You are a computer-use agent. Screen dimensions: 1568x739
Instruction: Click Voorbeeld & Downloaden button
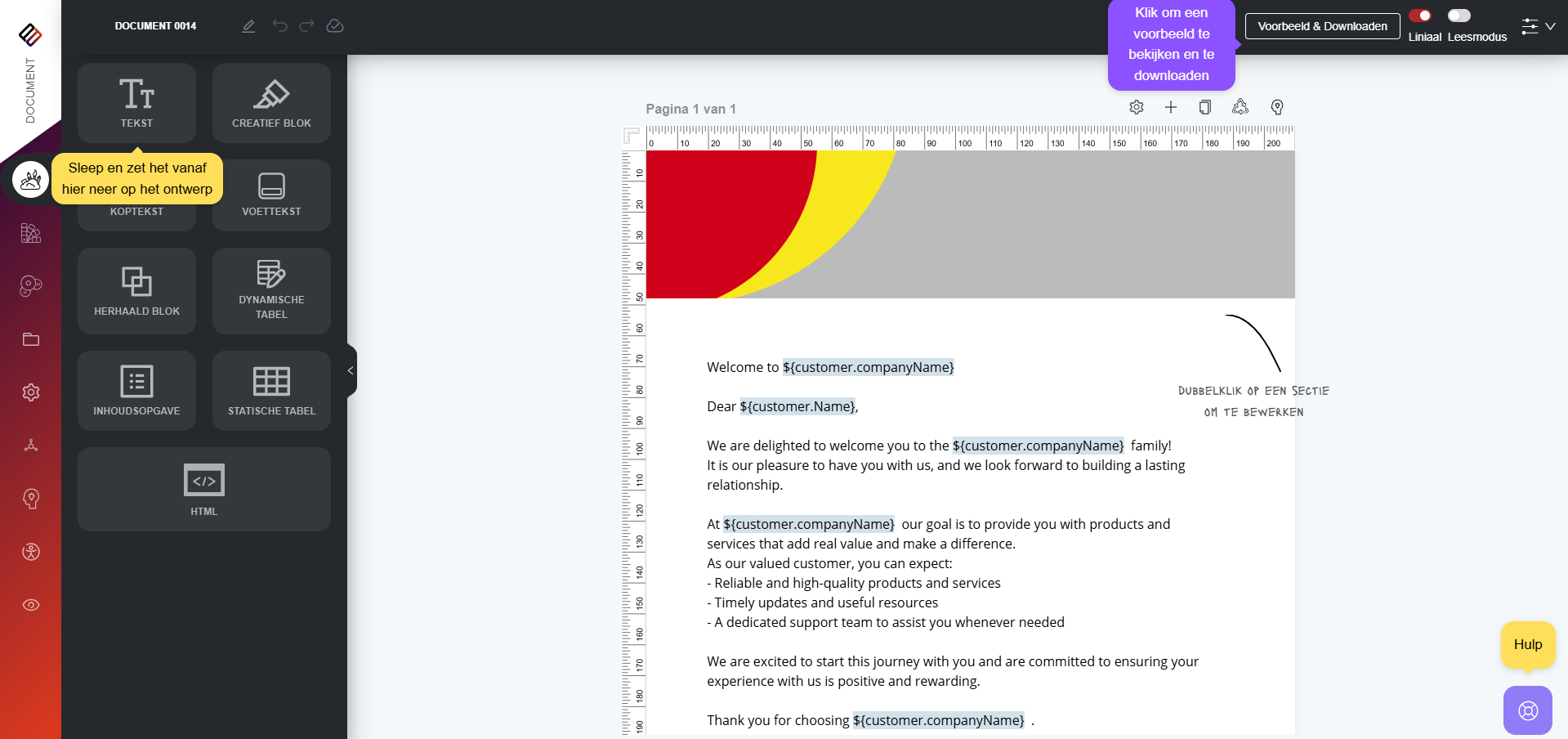pyautogui.click(x=1322, y=26)
